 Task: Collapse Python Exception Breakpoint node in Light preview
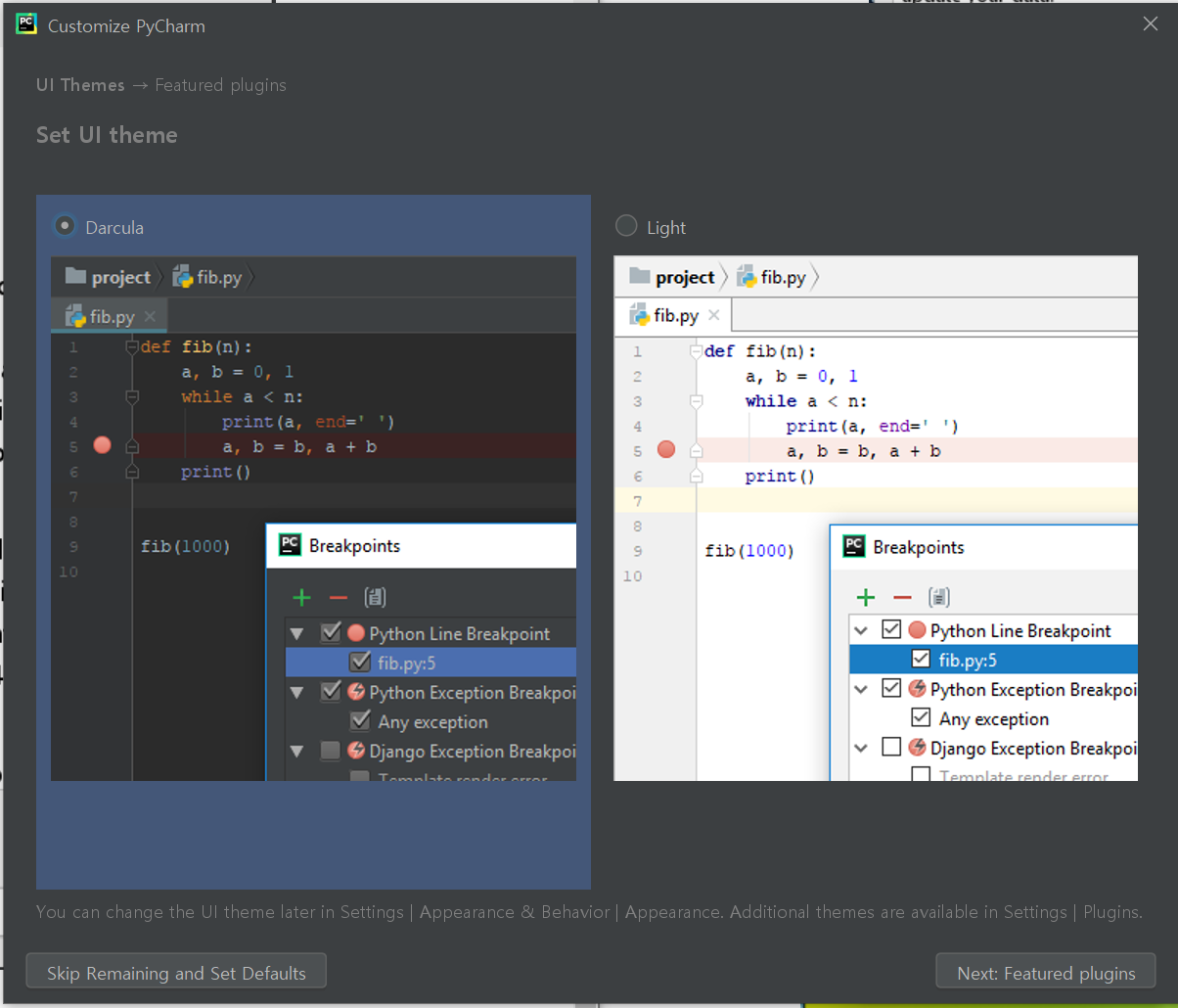(x=861, y=689)
